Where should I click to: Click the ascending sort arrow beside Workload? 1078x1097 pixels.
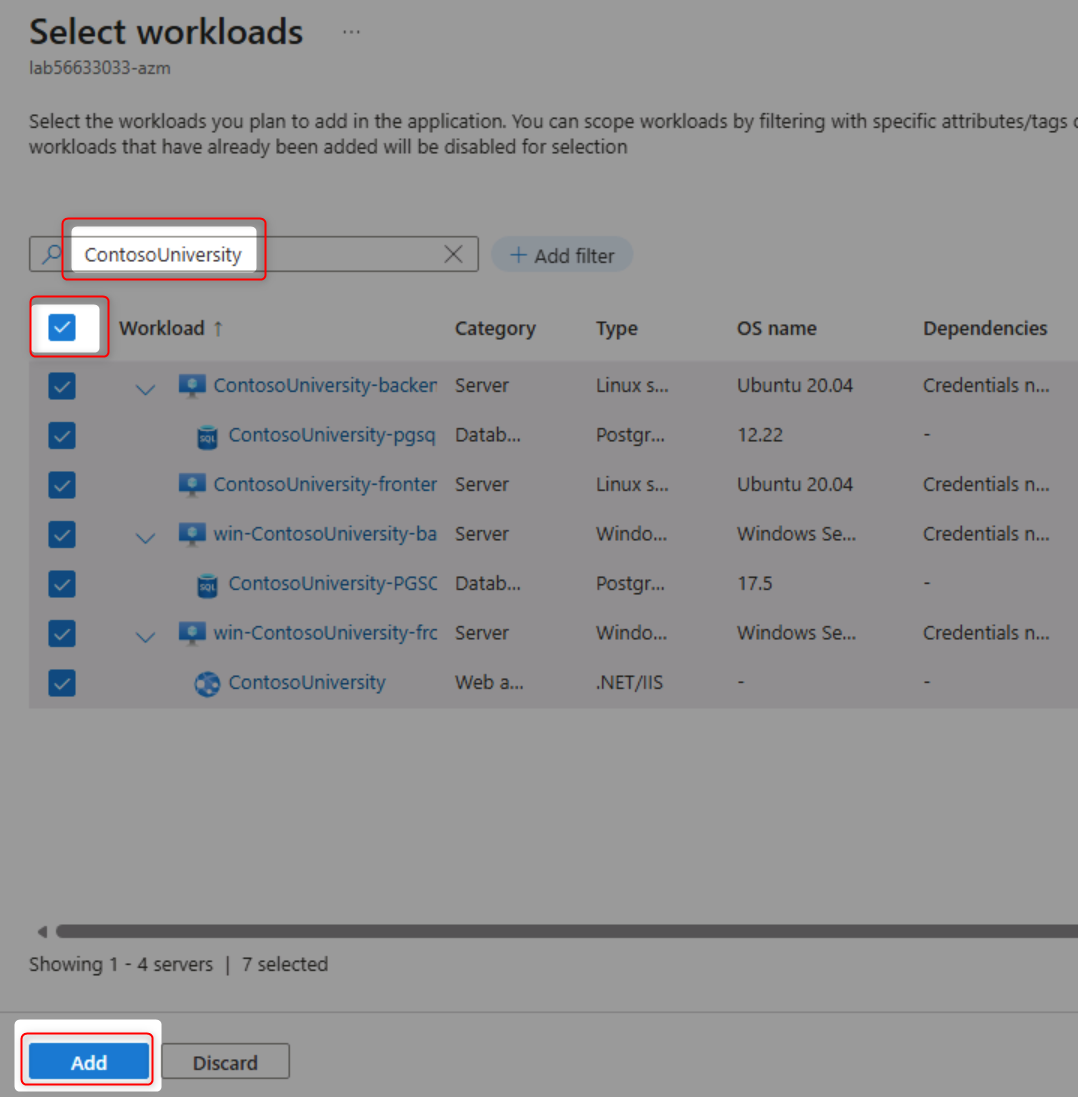[x=218, y=328]
